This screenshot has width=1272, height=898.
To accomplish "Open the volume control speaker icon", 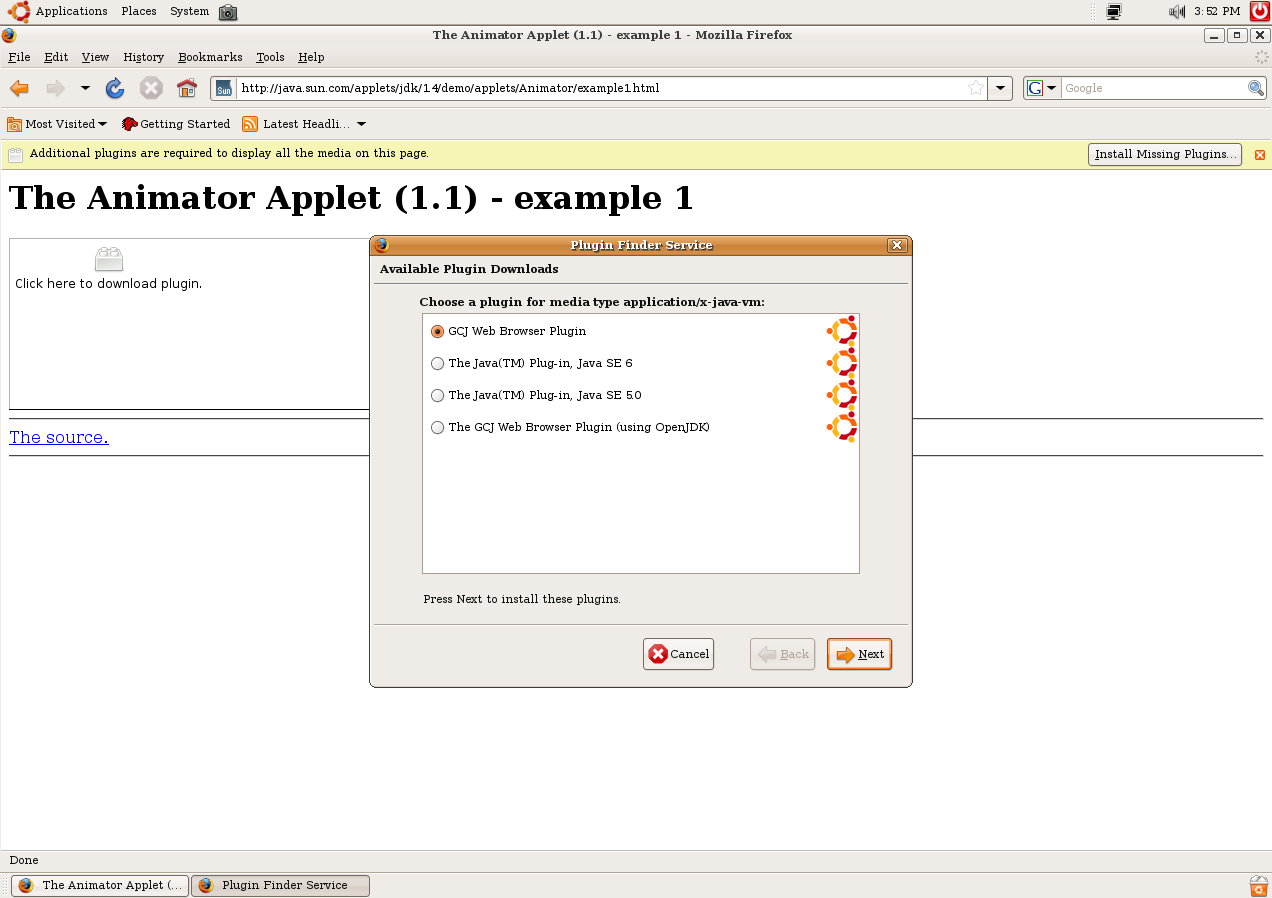I will 1177,12.
